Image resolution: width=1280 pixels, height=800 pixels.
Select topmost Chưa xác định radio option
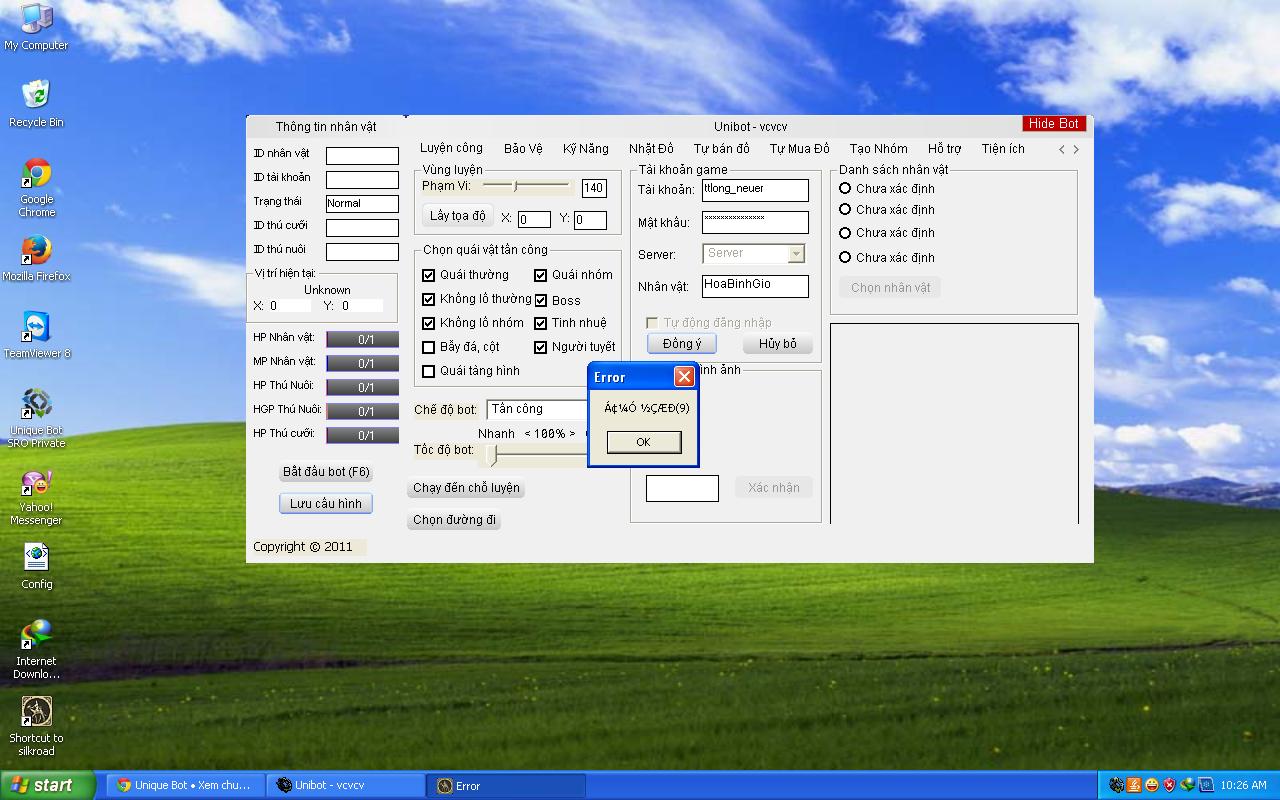click(x=845, y=188)
